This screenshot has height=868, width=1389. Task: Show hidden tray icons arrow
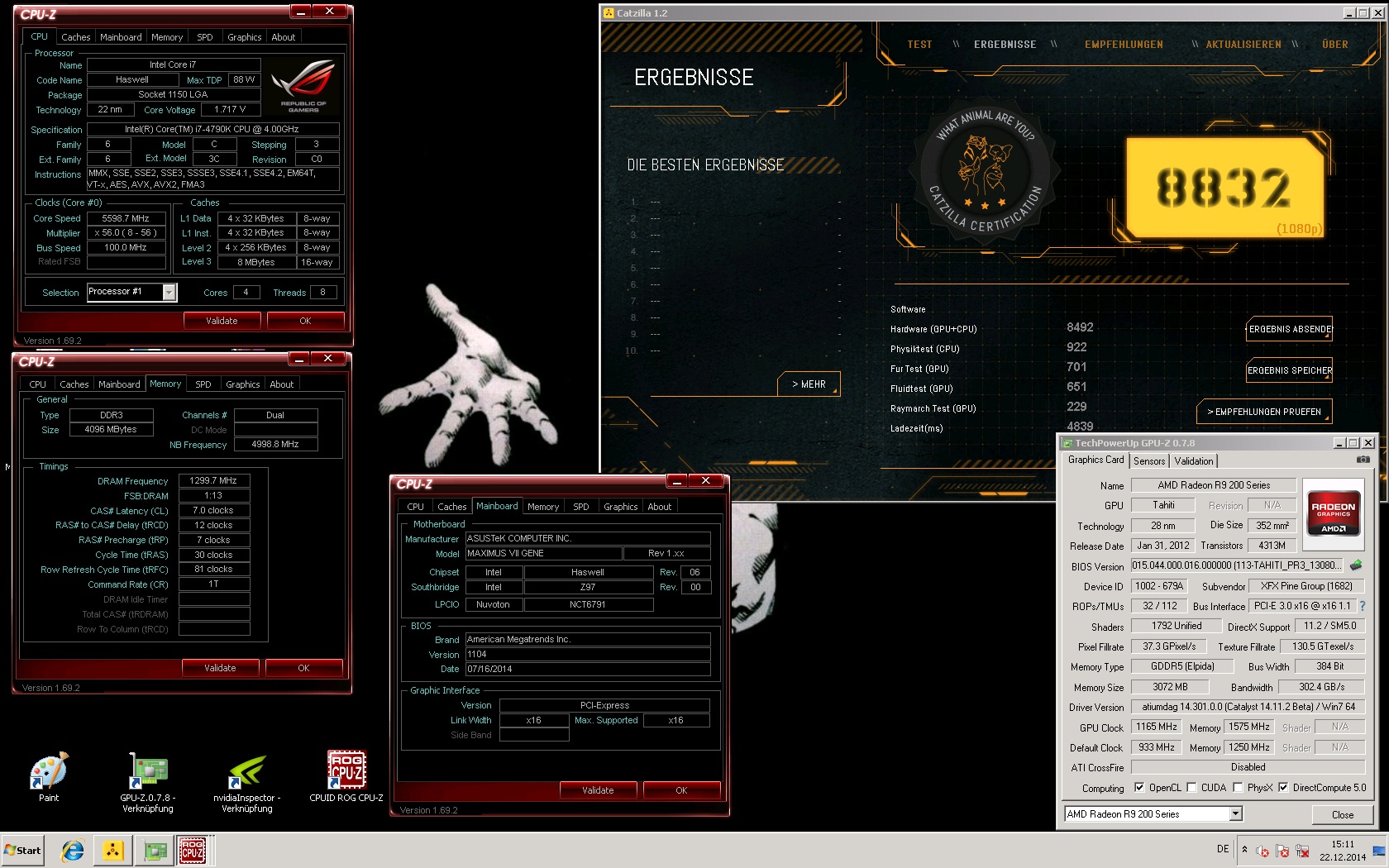click(x=1244, y=849)
